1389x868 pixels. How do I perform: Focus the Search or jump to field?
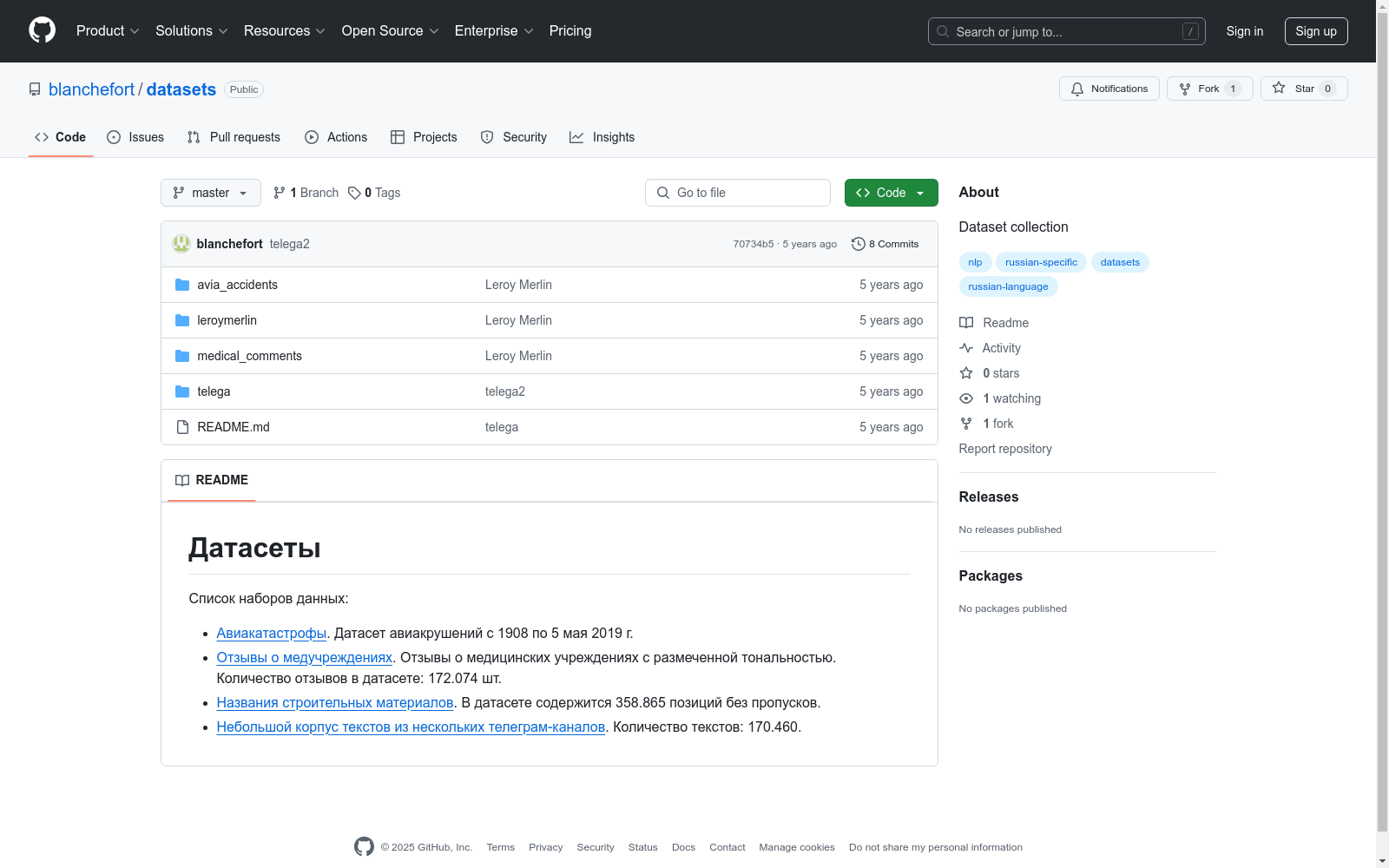(1067, 31)
